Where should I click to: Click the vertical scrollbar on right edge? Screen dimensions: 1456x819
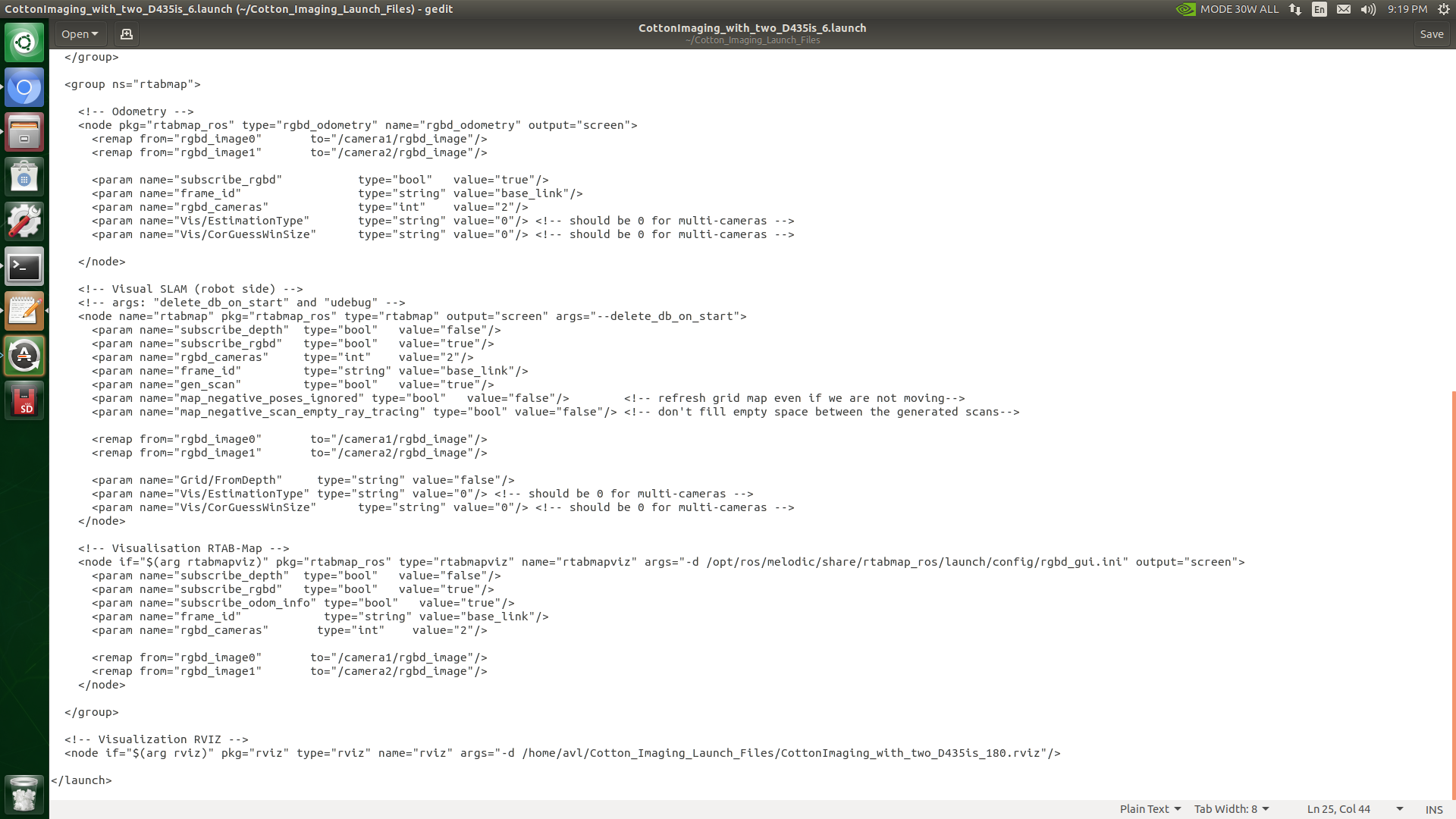1453,591
